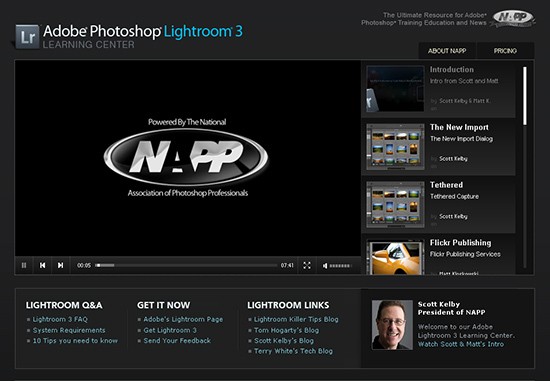Open Lightroom Killer Tips Blog
Viewport: 550px width, 381px height.
coord(296,319)
